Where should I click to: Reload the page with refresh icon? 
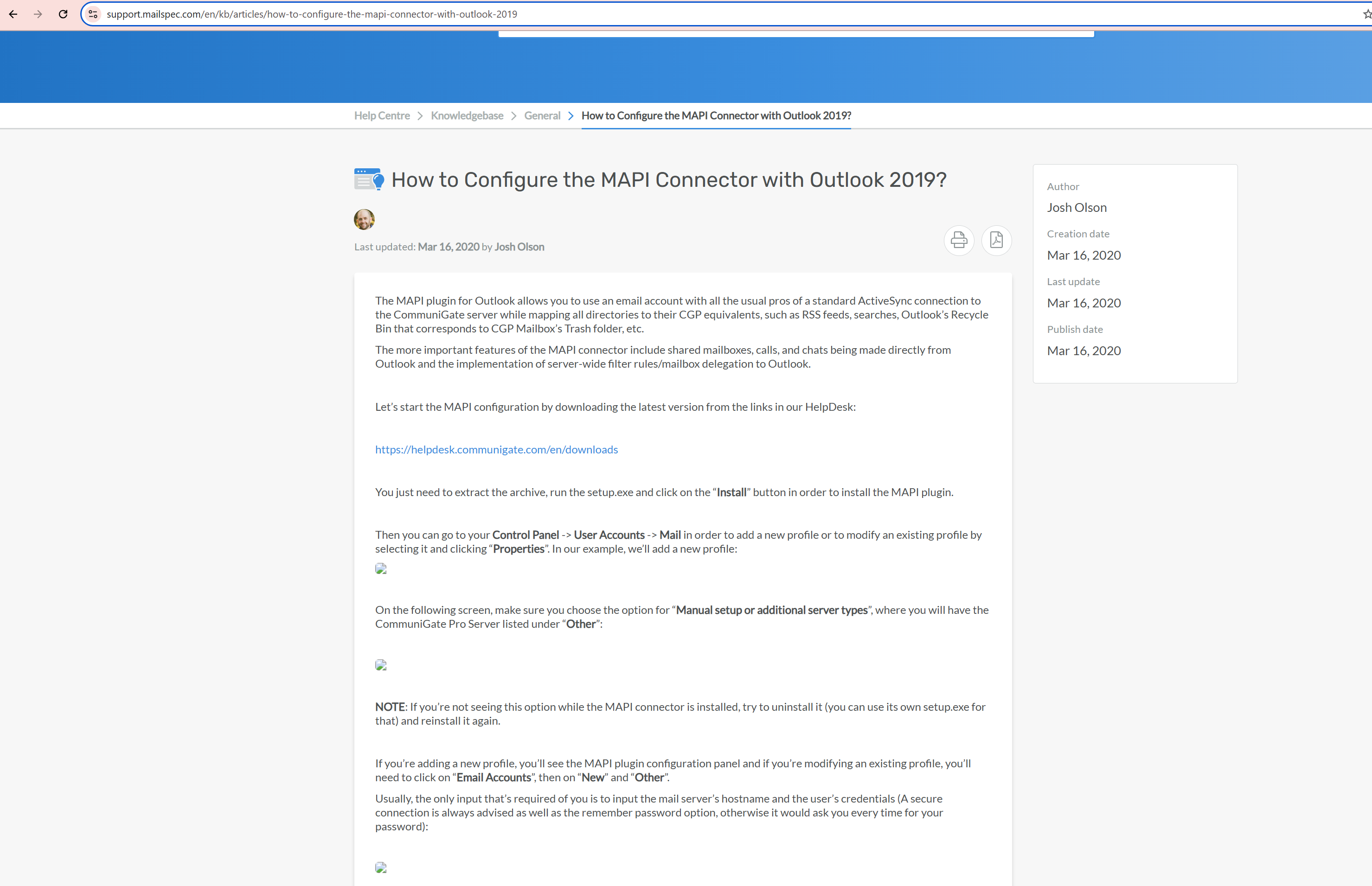tap(63, 14)
